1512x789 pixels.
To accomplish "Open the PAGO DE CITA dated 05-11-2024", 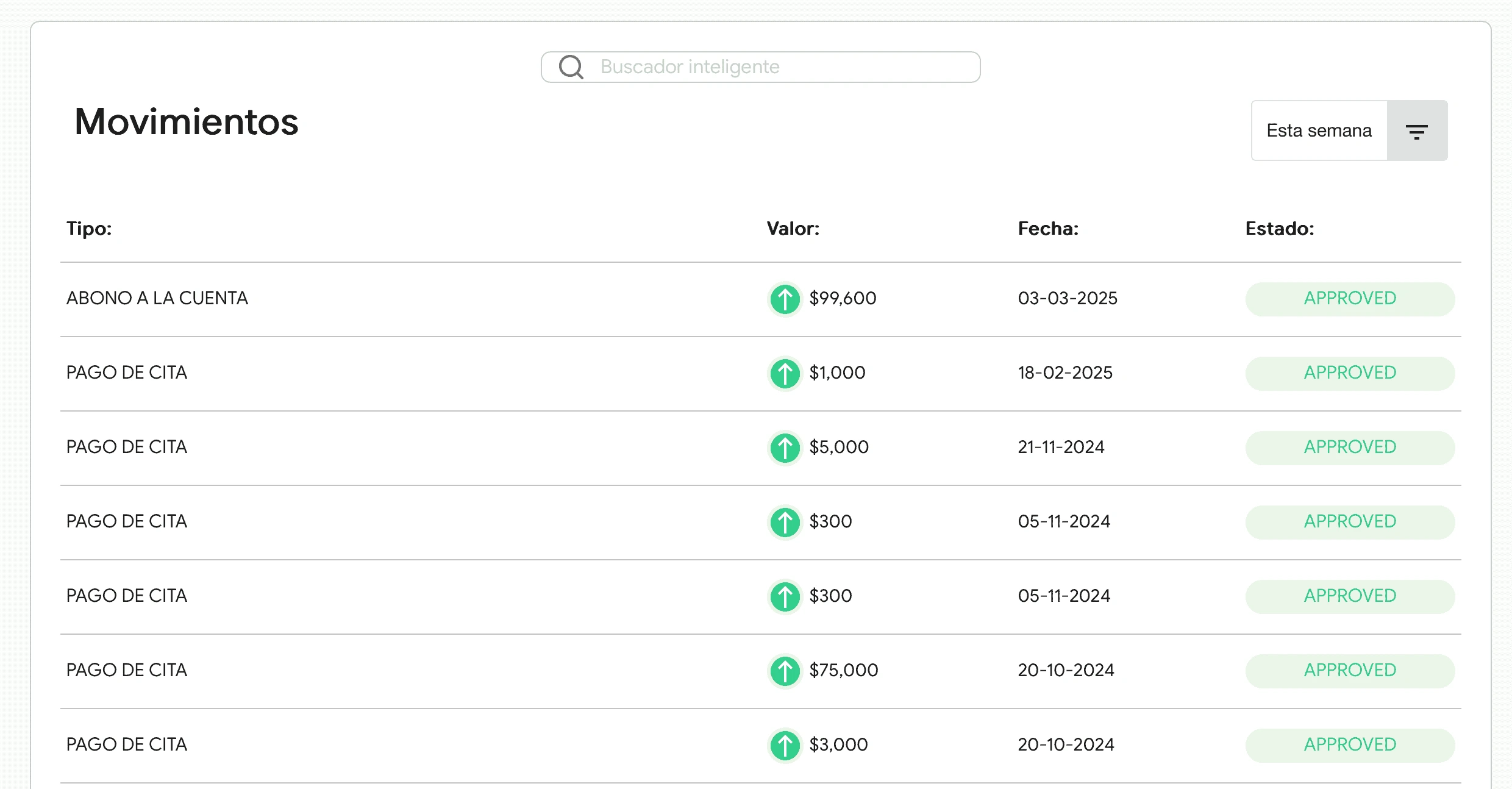I will pyautogui.click(x=126, y=522).
